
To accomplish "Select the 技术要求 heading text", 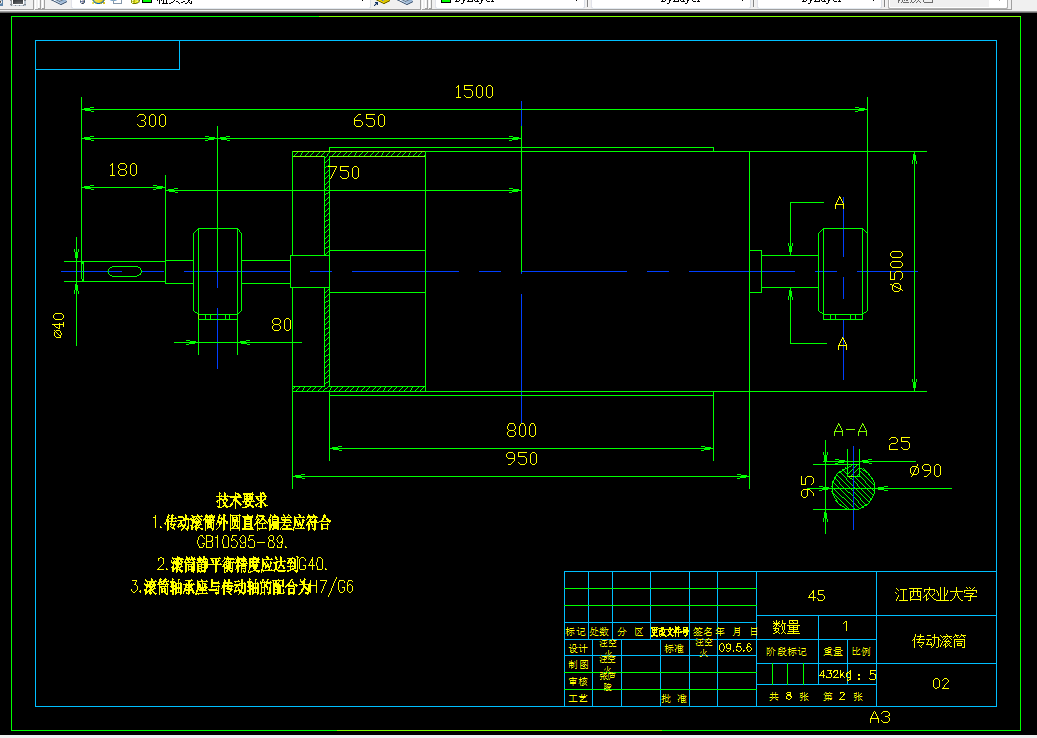I will (x=242, y=501).
